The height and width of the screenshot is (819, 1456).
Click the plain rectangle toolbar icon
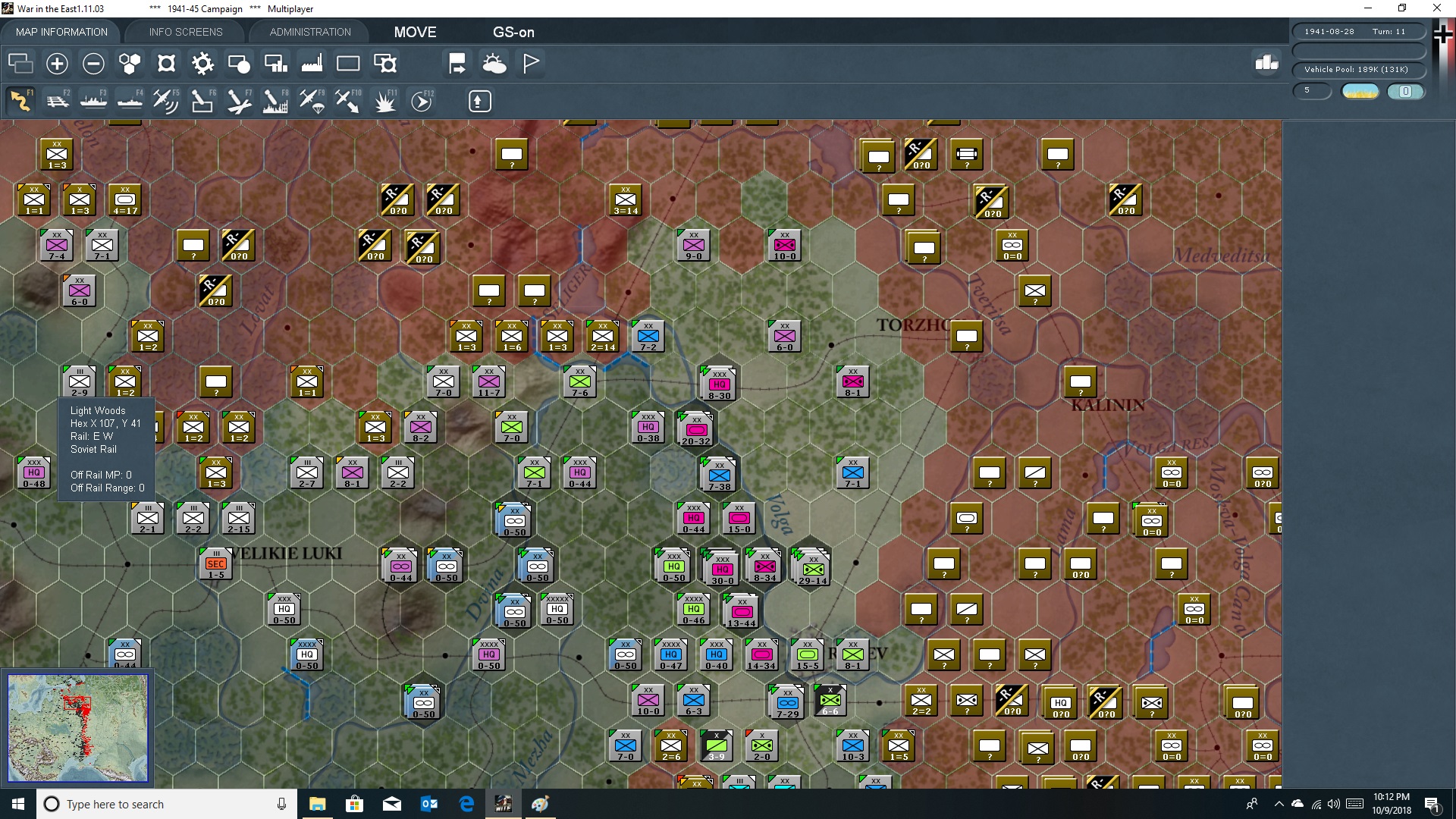(348, 64)
